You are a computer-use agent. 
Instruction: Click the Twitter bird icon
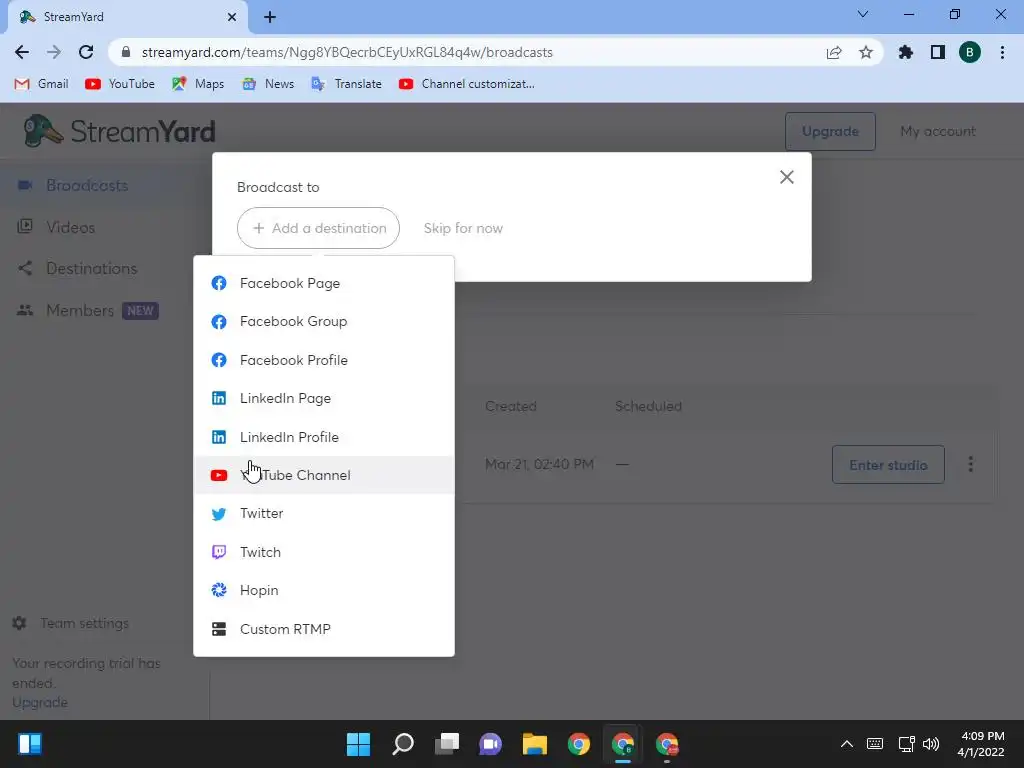219,514
